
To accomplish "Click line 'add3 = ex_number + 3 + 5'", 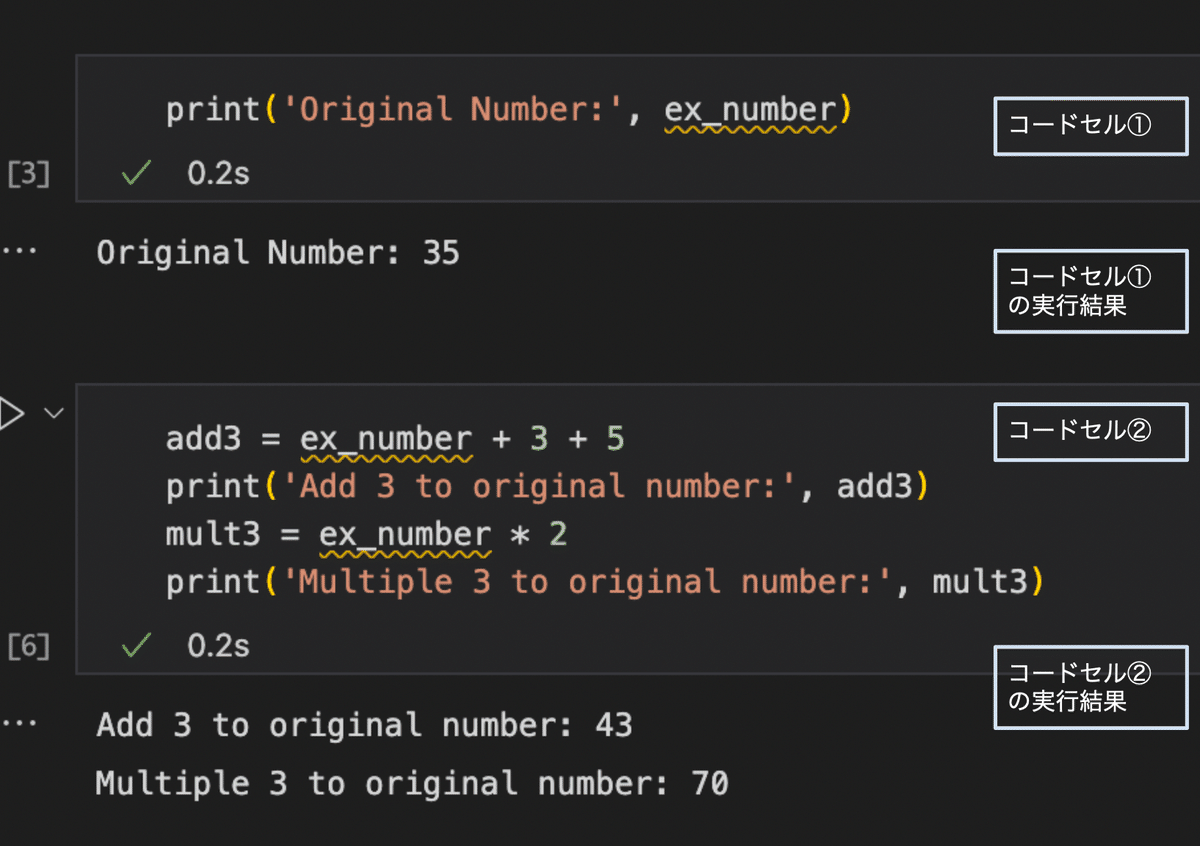I will pyautogui.click(x=395, y=439).
